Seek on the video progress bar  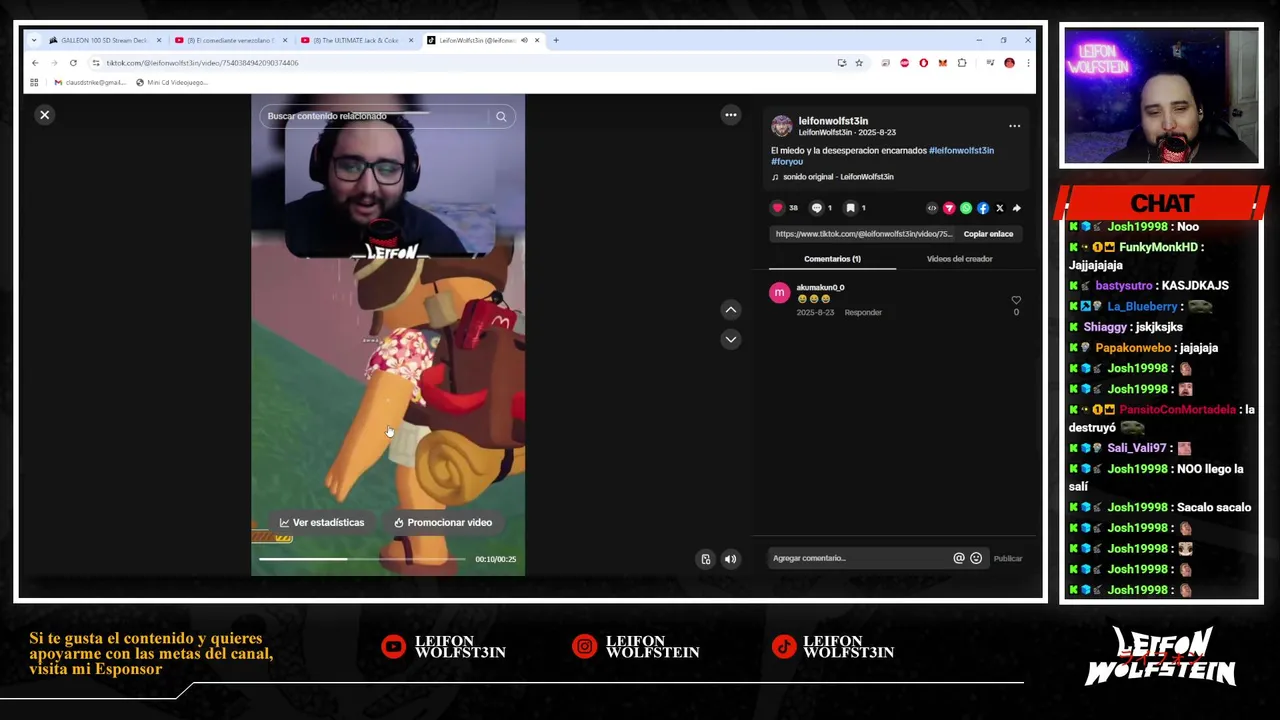[362, 559]
